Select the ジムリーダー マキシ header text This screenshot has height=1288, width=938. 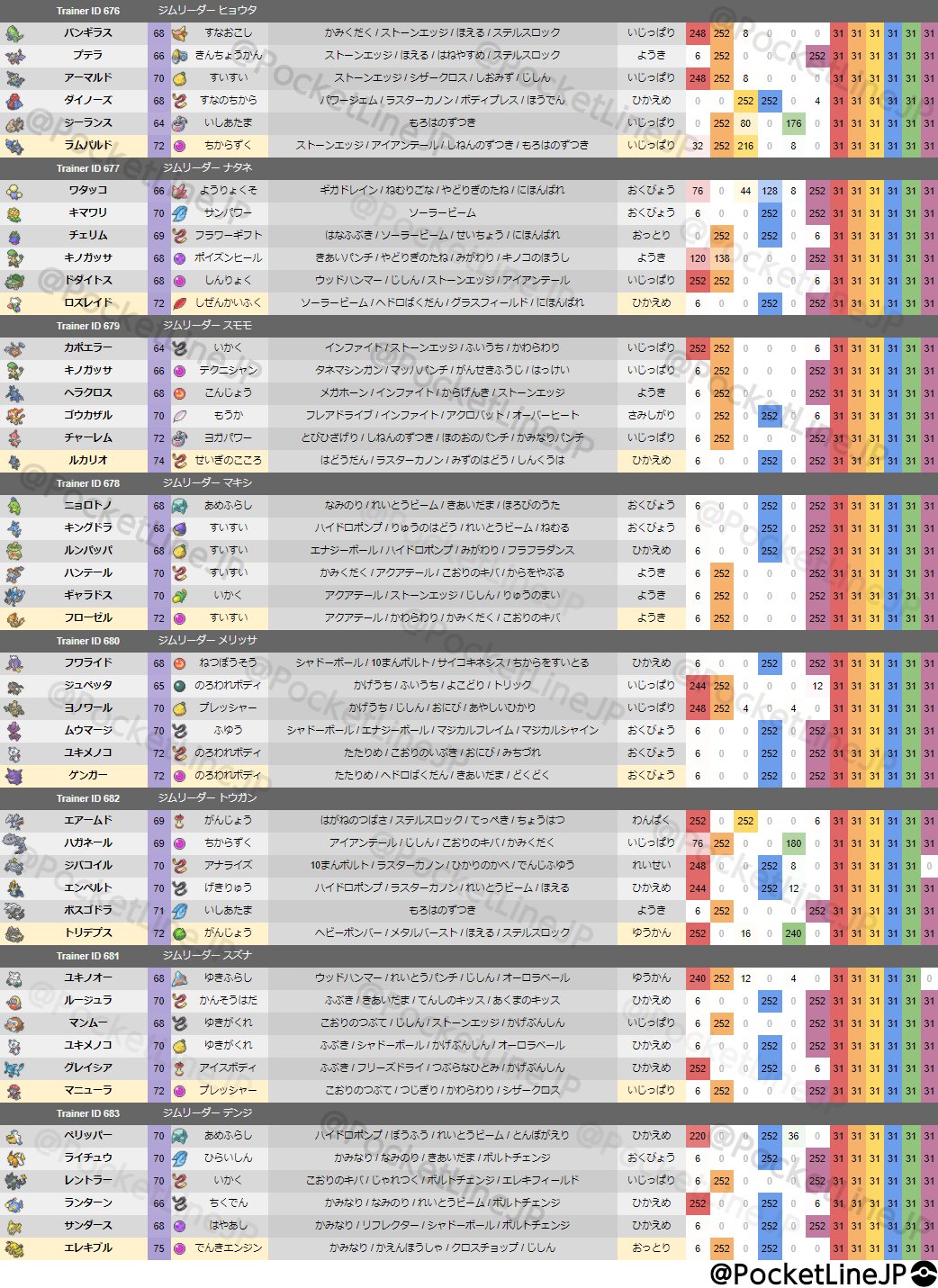point(207,483)
